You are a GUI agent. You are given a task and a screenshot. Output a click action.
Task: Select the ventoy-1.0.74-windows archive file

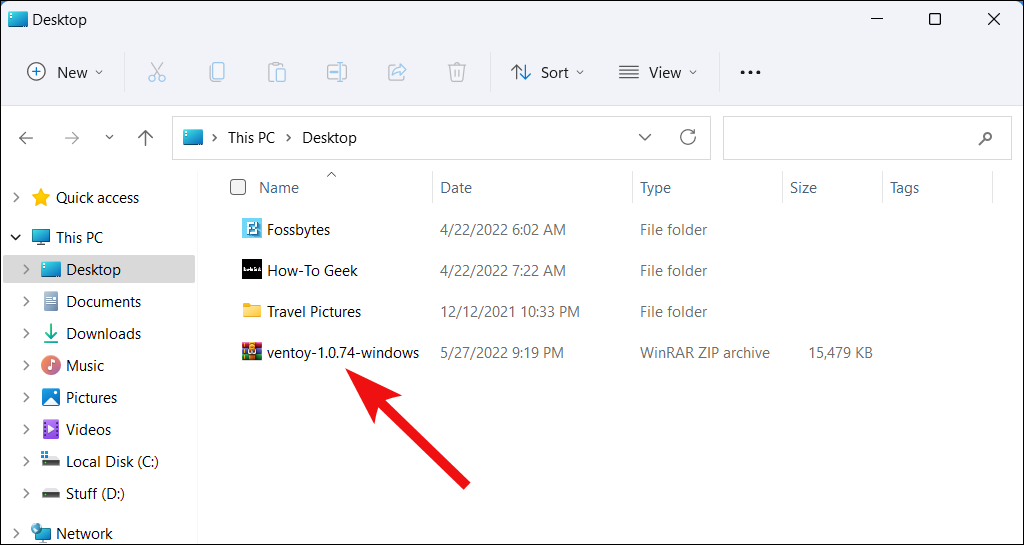click(x=342, y=352)
